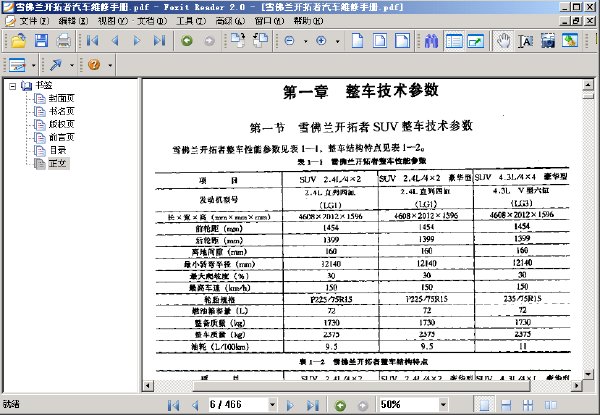The width and height of the screenshot is (600, 415).
Task: Open the 帮助 menu
Action: tap(308, 21)
